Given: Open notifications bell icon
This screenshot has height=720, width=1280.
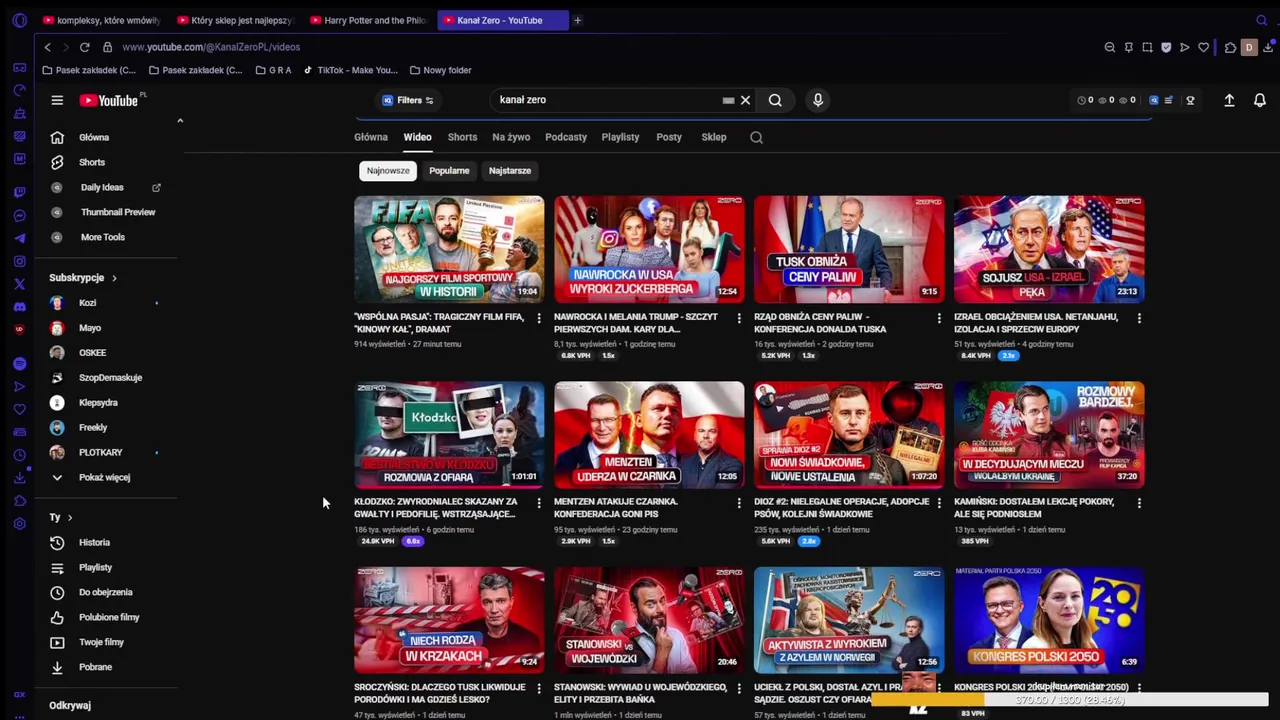Looking at the screenshot, I should (1260, 100).
